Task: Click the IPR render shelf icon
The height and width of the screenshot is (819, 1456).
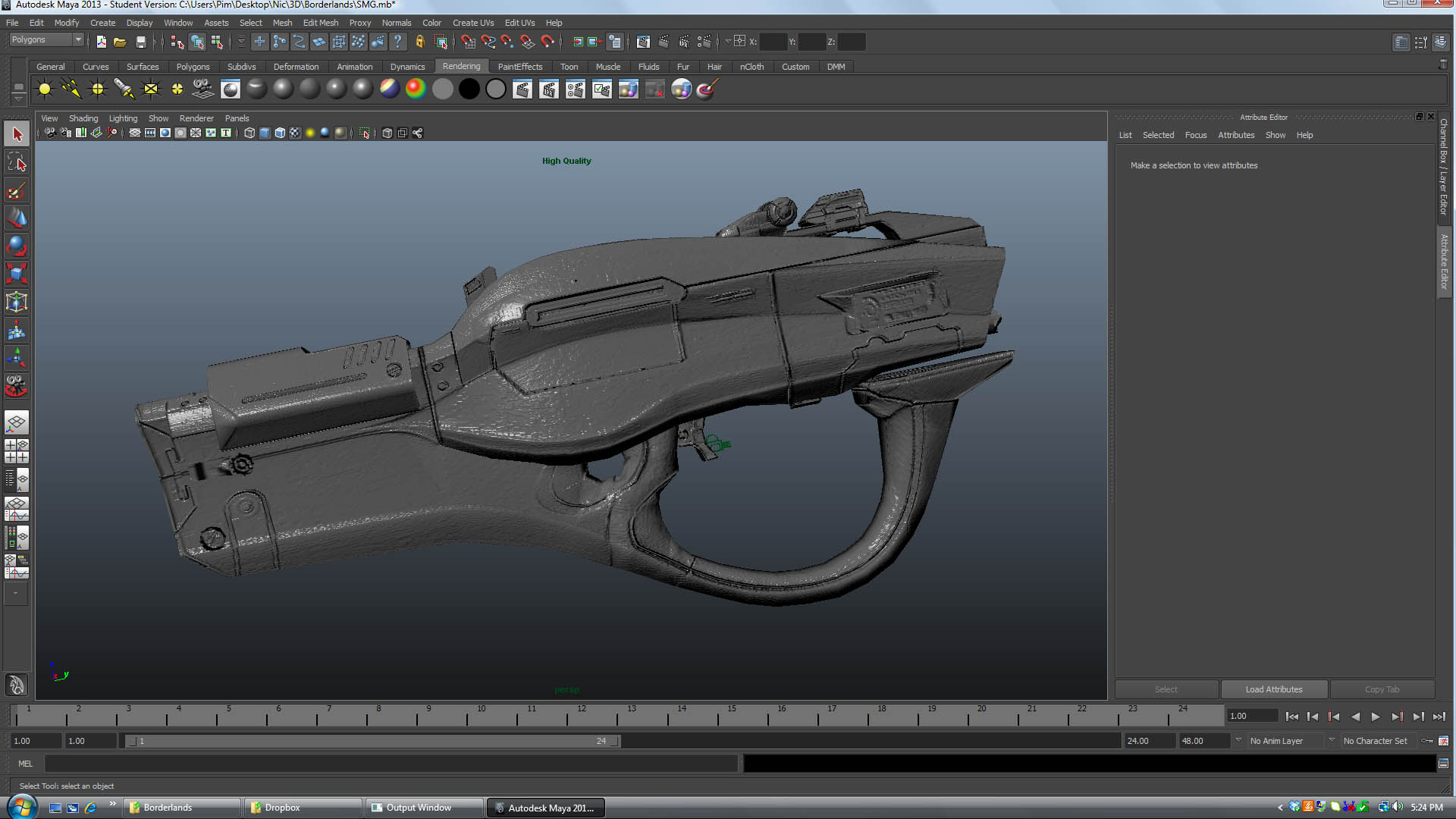Action: [548, 89]
